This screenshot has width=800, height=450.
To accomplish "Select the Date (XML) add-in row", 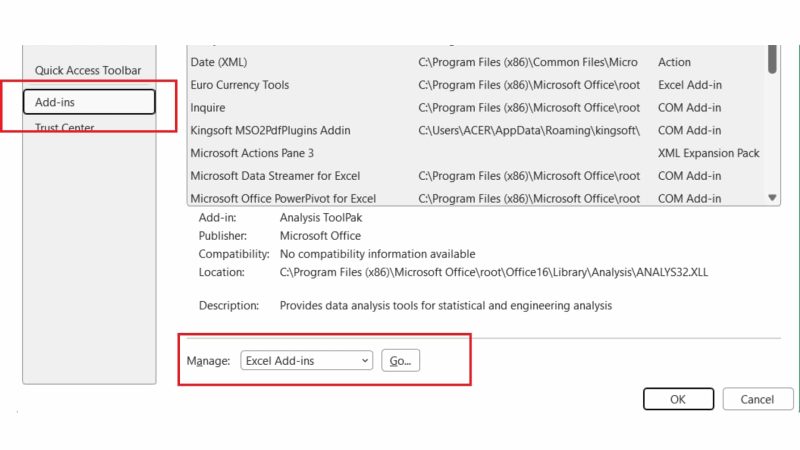I will (x=478, y=62).
